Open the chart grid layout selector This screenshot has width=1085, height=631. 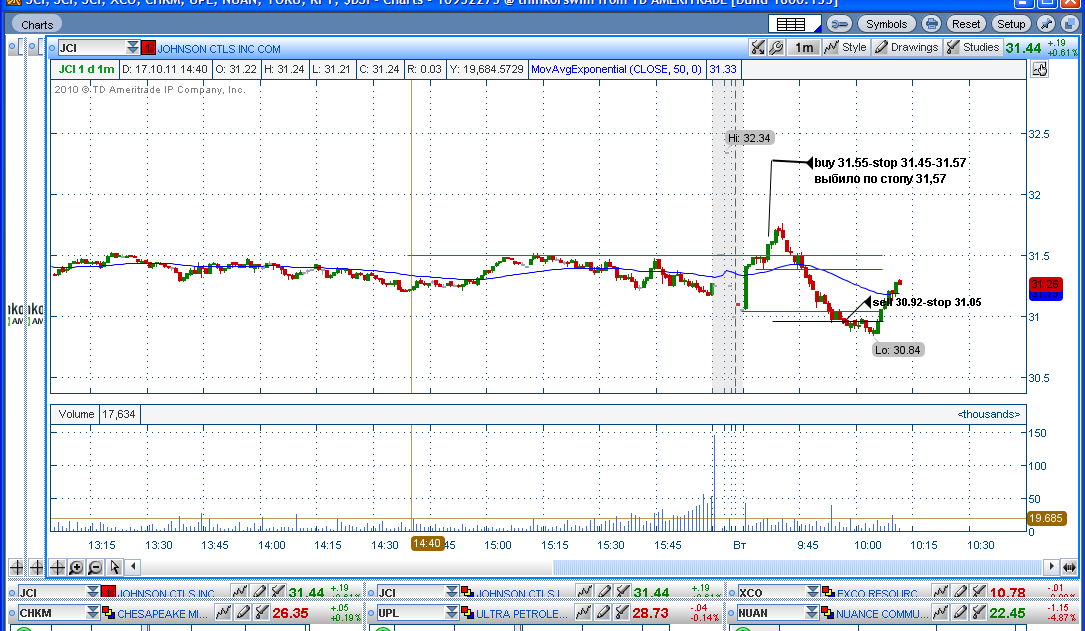point(795,24)
